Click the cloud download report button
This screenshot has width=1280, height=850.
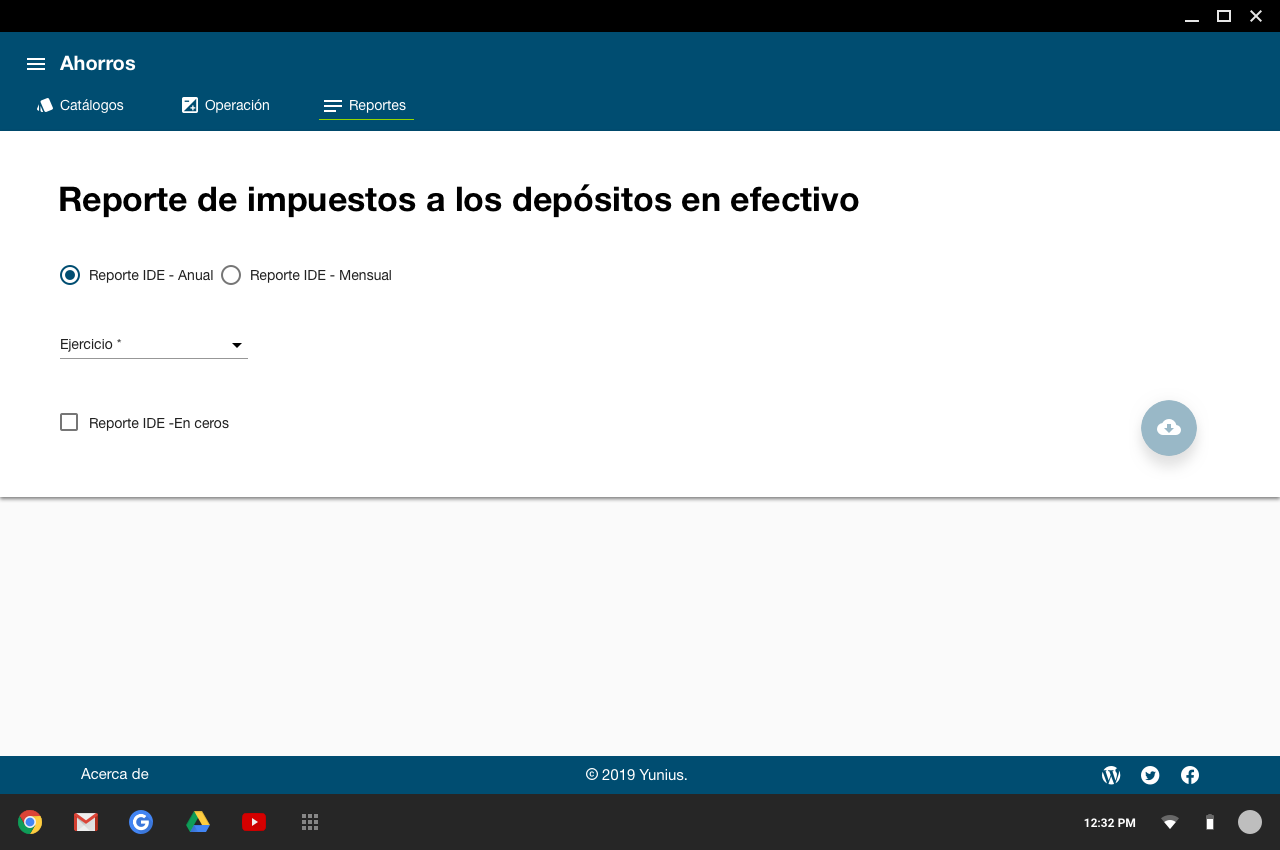click(1168, 428)
